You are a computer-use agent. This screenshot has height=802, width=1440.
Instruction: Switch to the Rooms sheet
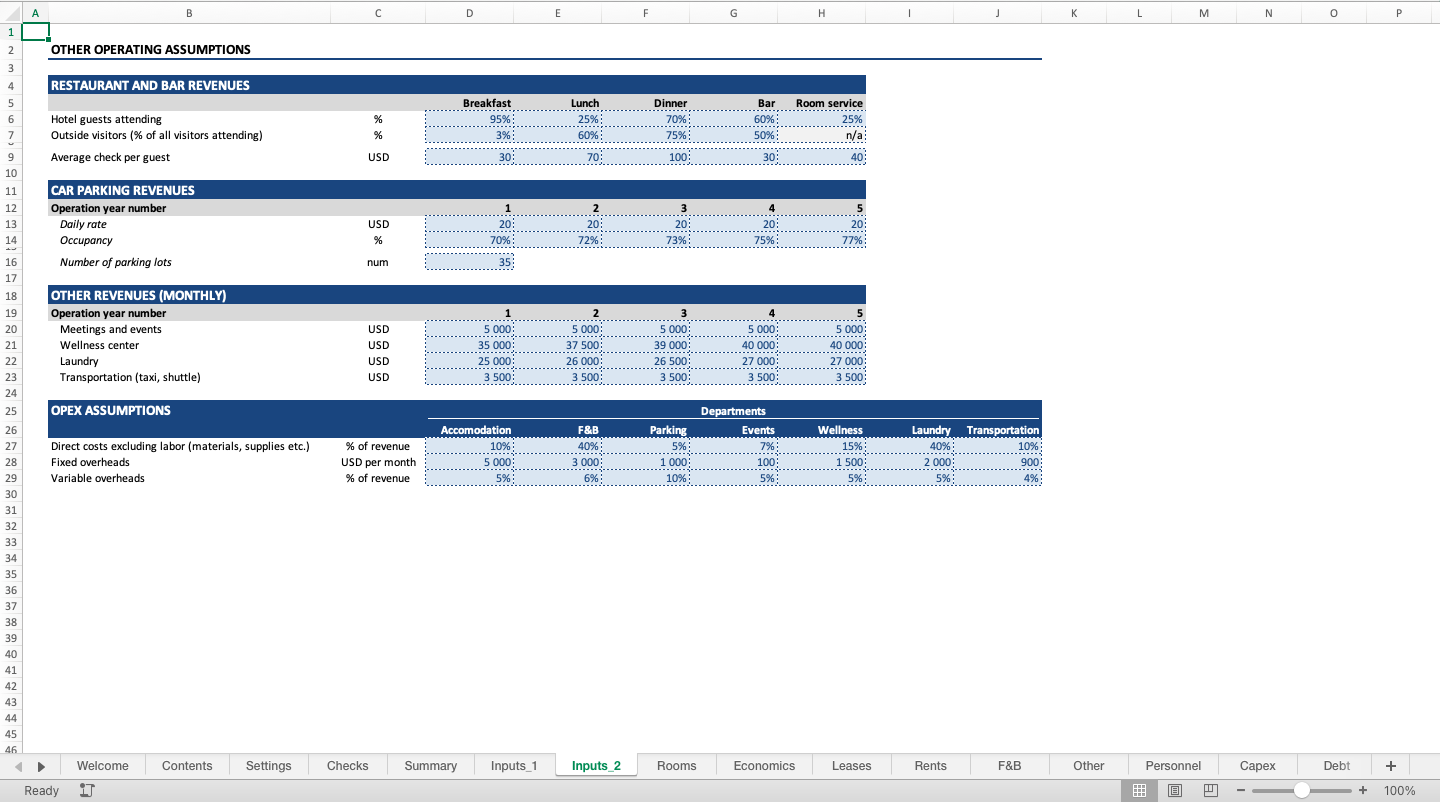click(x=677, y=765)
